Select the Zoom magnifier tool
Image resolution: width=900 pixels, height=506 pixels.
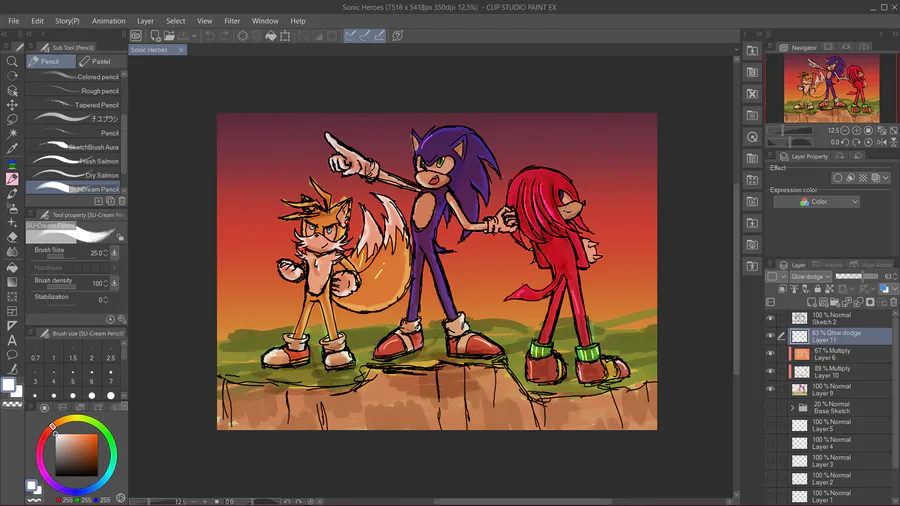[x=11, y=61]
